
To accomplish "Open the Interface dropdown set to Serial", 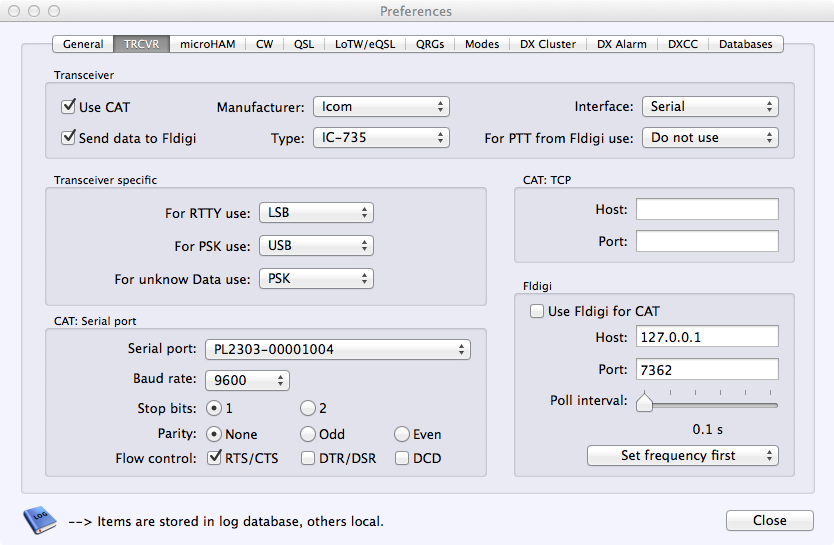I will (x=710, y=106).
